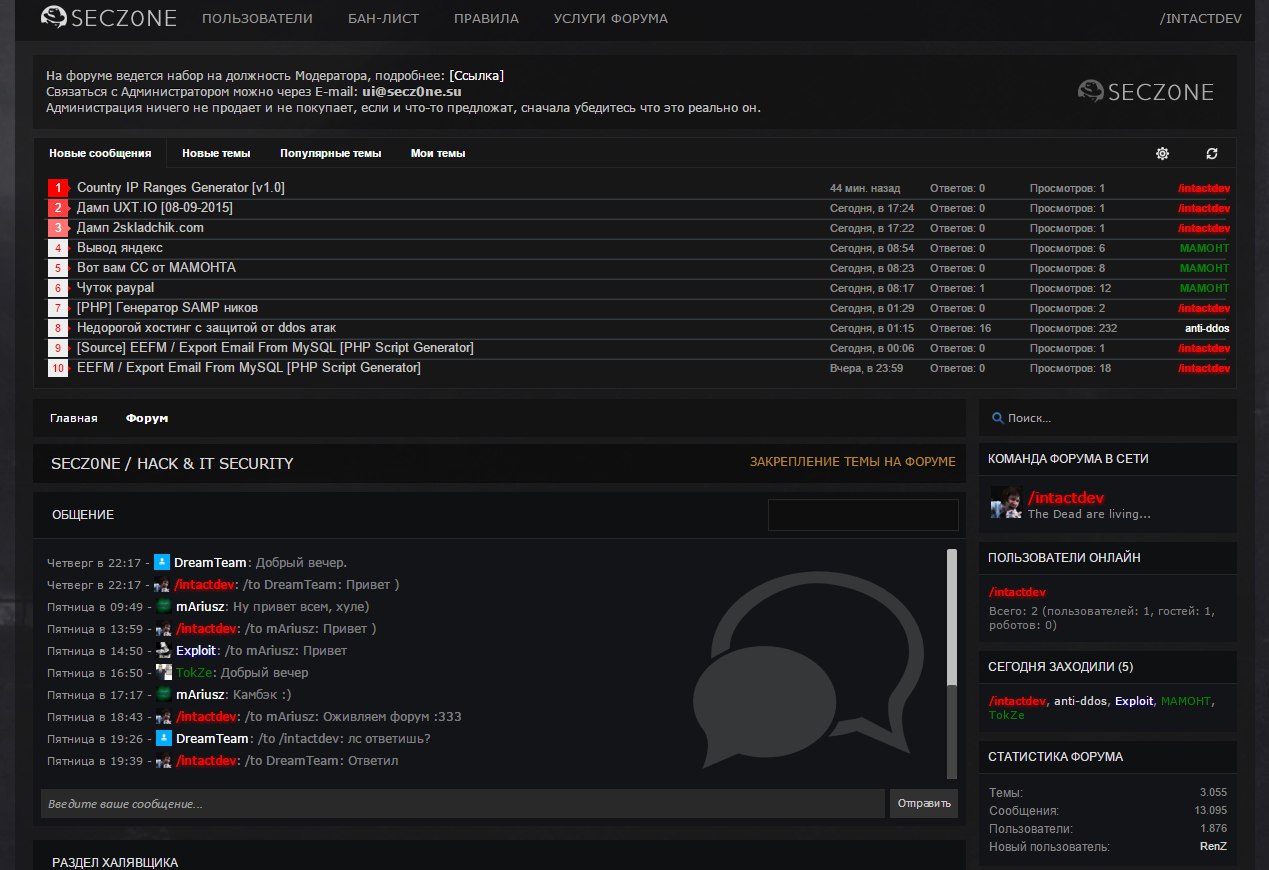This screenshot has height=870, width=1269.
Task: Click /intactdev's avatar in the forum team panel
Action: tap(1005, 503)
